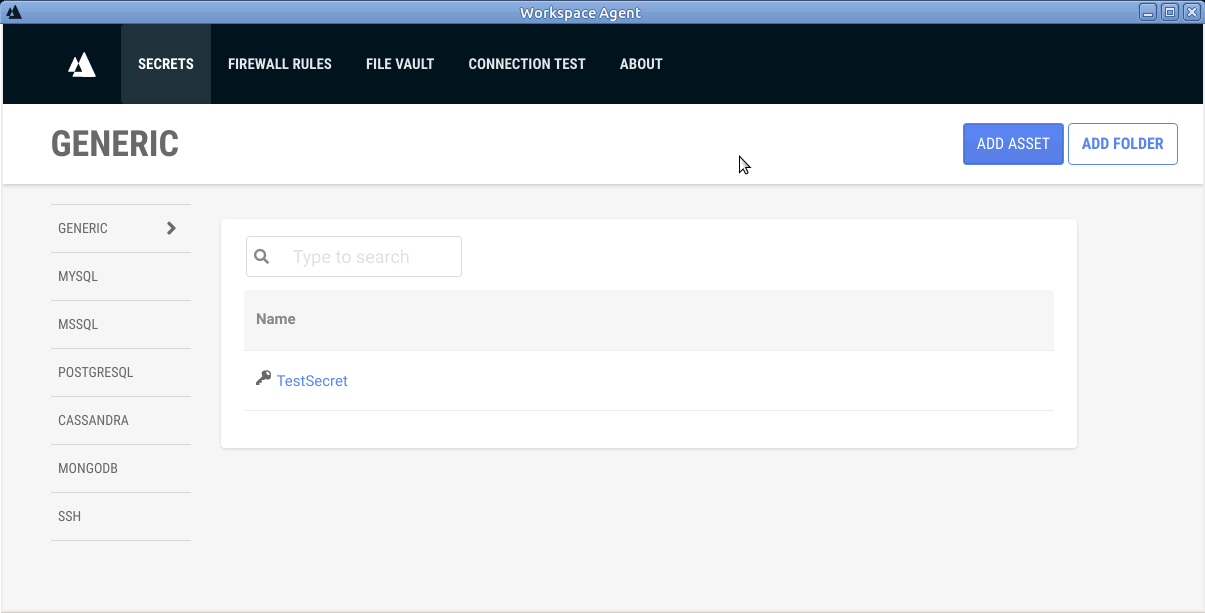
Task: Select GENERIC in the sidebar
Action: tap(121, 229)
